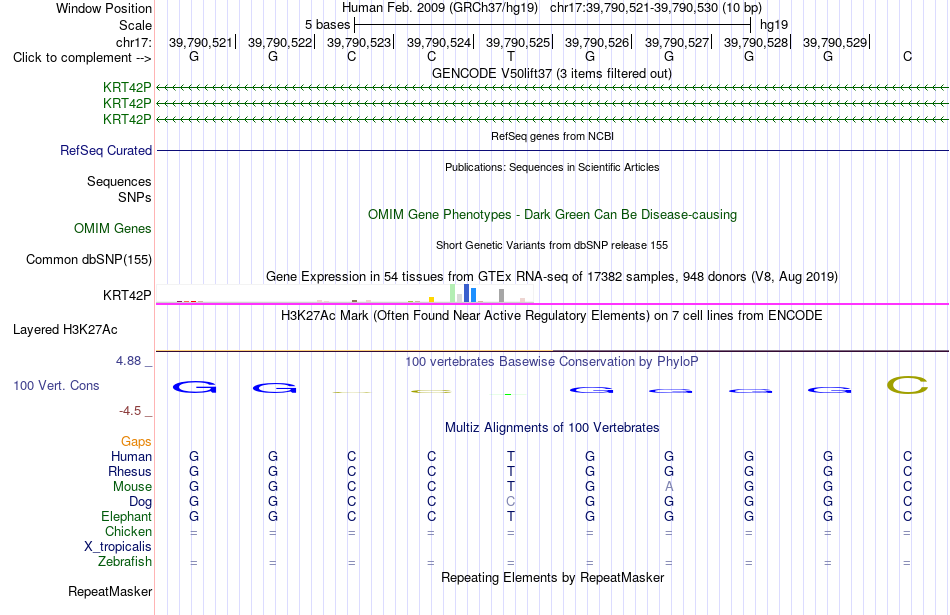Click the SNPs track label

(x=135, y=197)
